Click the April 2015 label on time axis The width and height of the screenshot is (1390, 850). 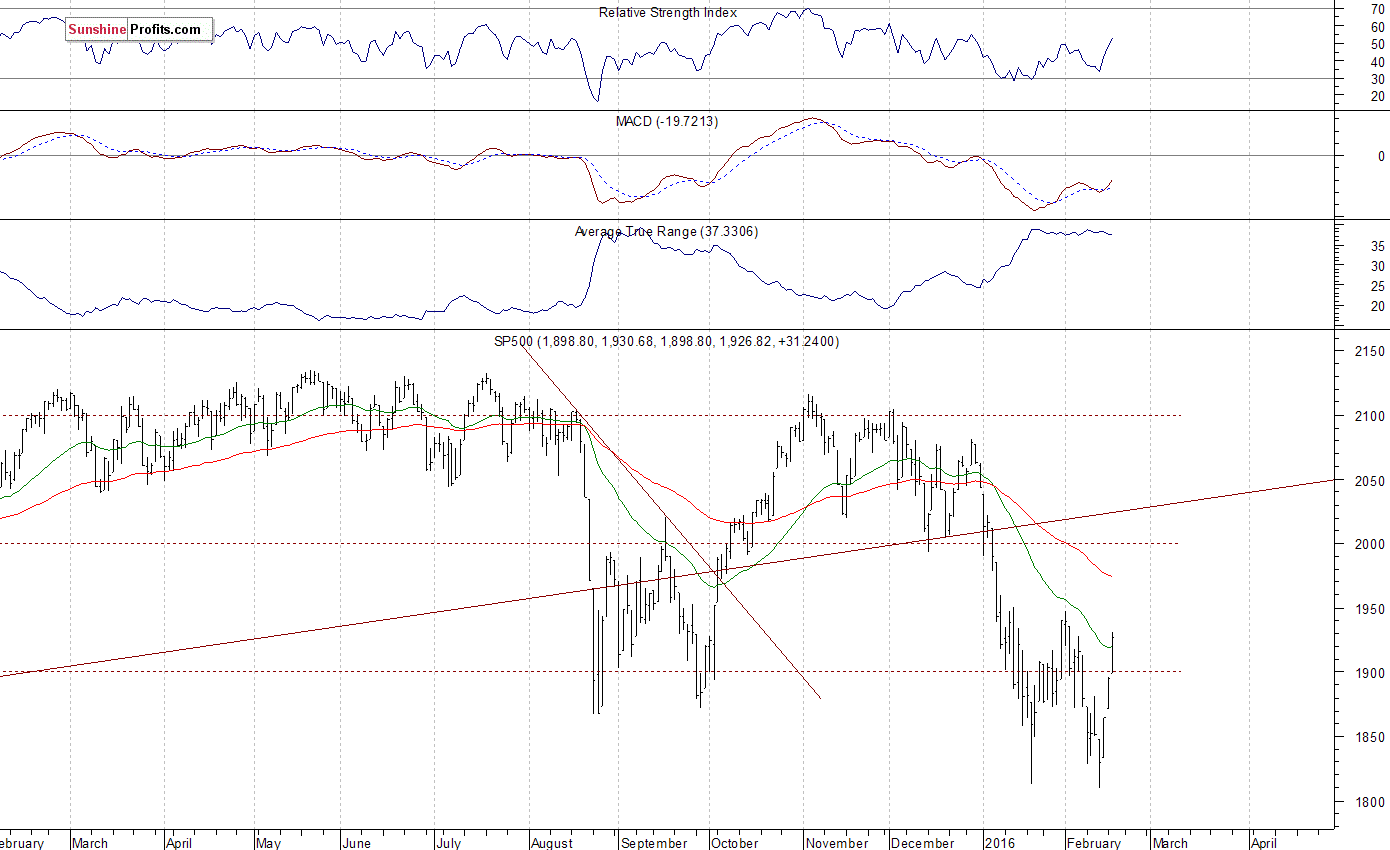click(177, 843)
